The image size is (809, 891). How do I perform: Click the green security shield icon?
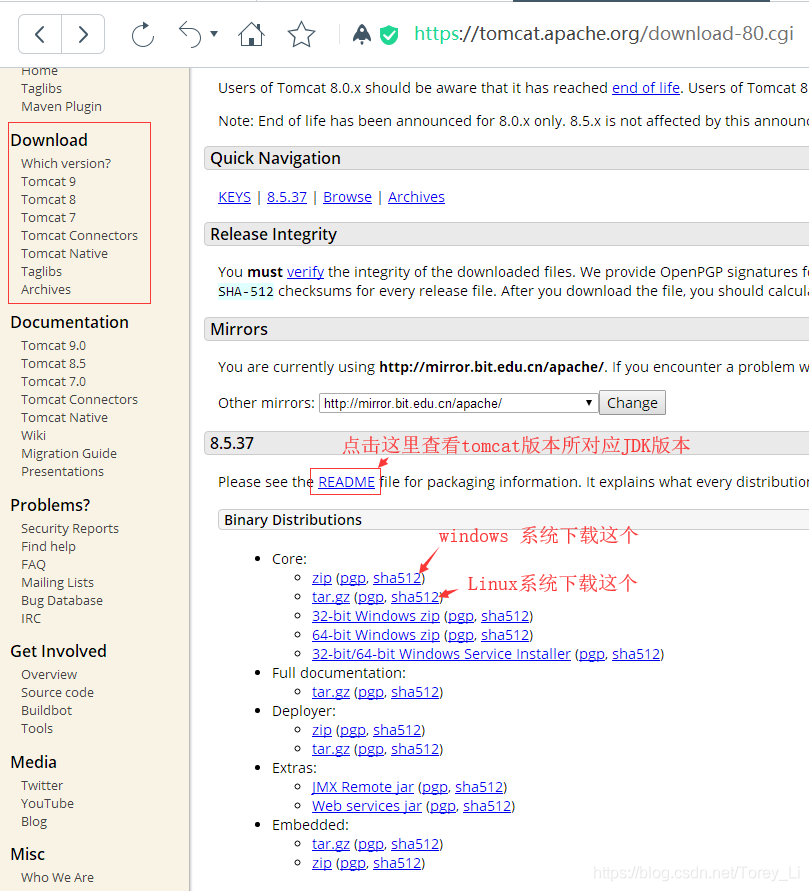click(x=389, y=35)
